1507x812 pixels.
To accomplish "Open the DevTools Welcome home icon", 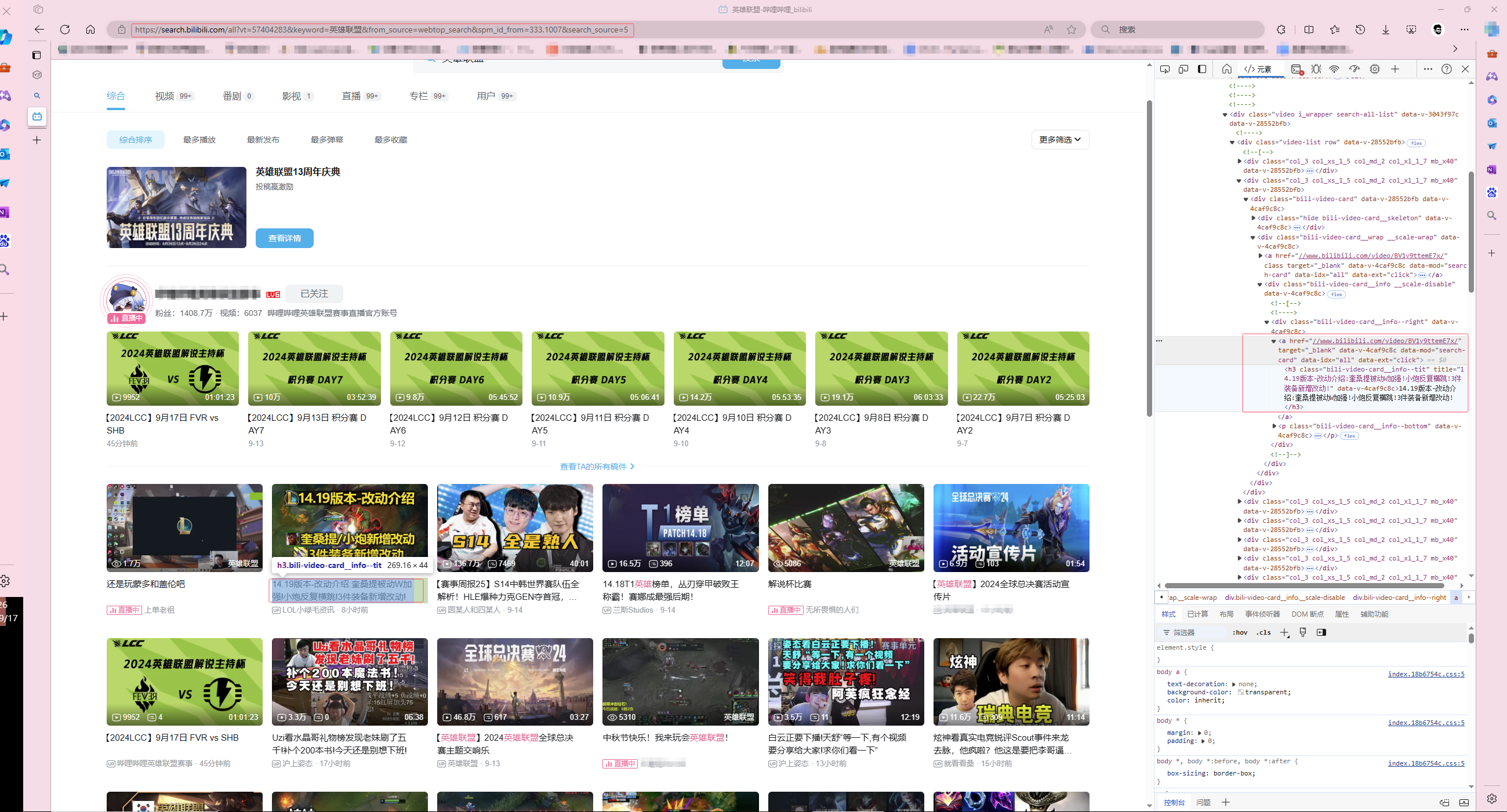I will (x=1227, y=69).
